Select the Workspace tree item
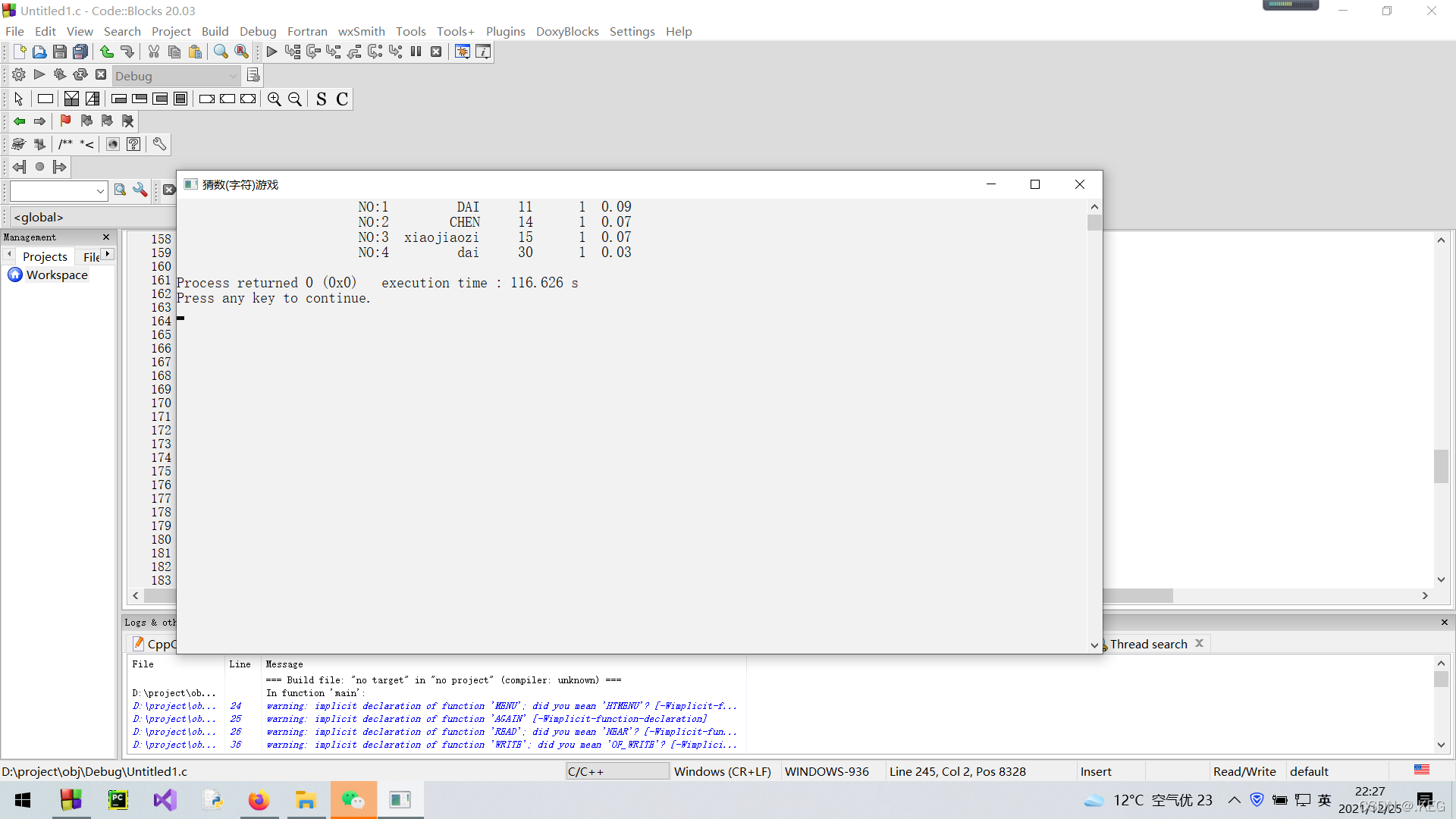The image size is (1456, 819). [57, 275]
